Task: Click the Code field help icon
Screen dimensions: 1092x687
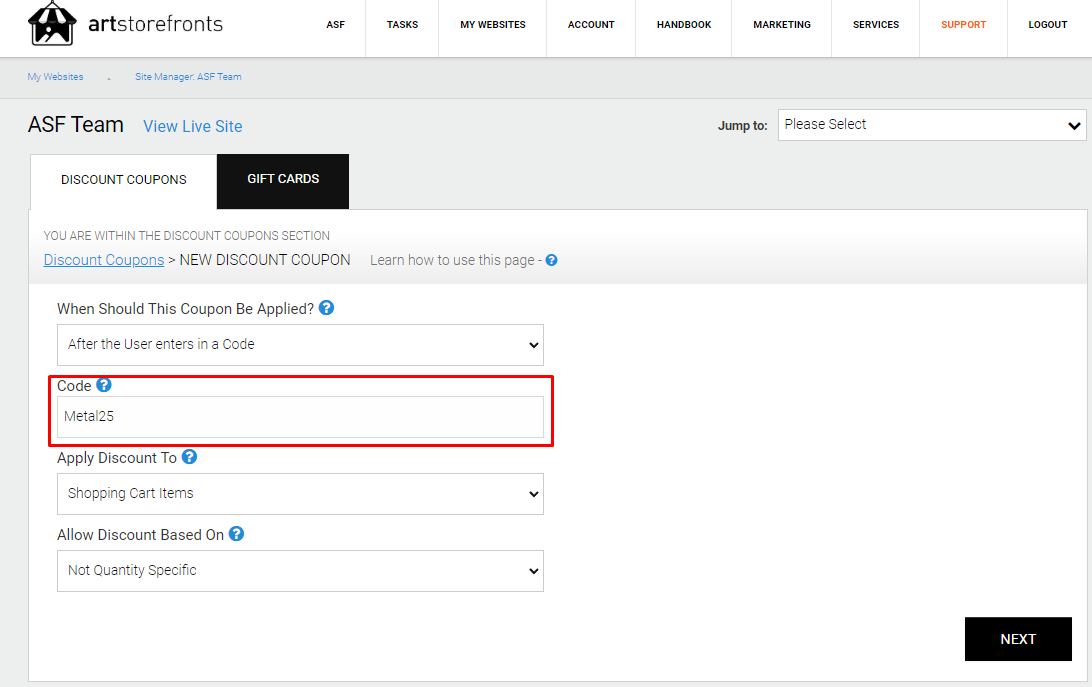Action: (104, 385)
